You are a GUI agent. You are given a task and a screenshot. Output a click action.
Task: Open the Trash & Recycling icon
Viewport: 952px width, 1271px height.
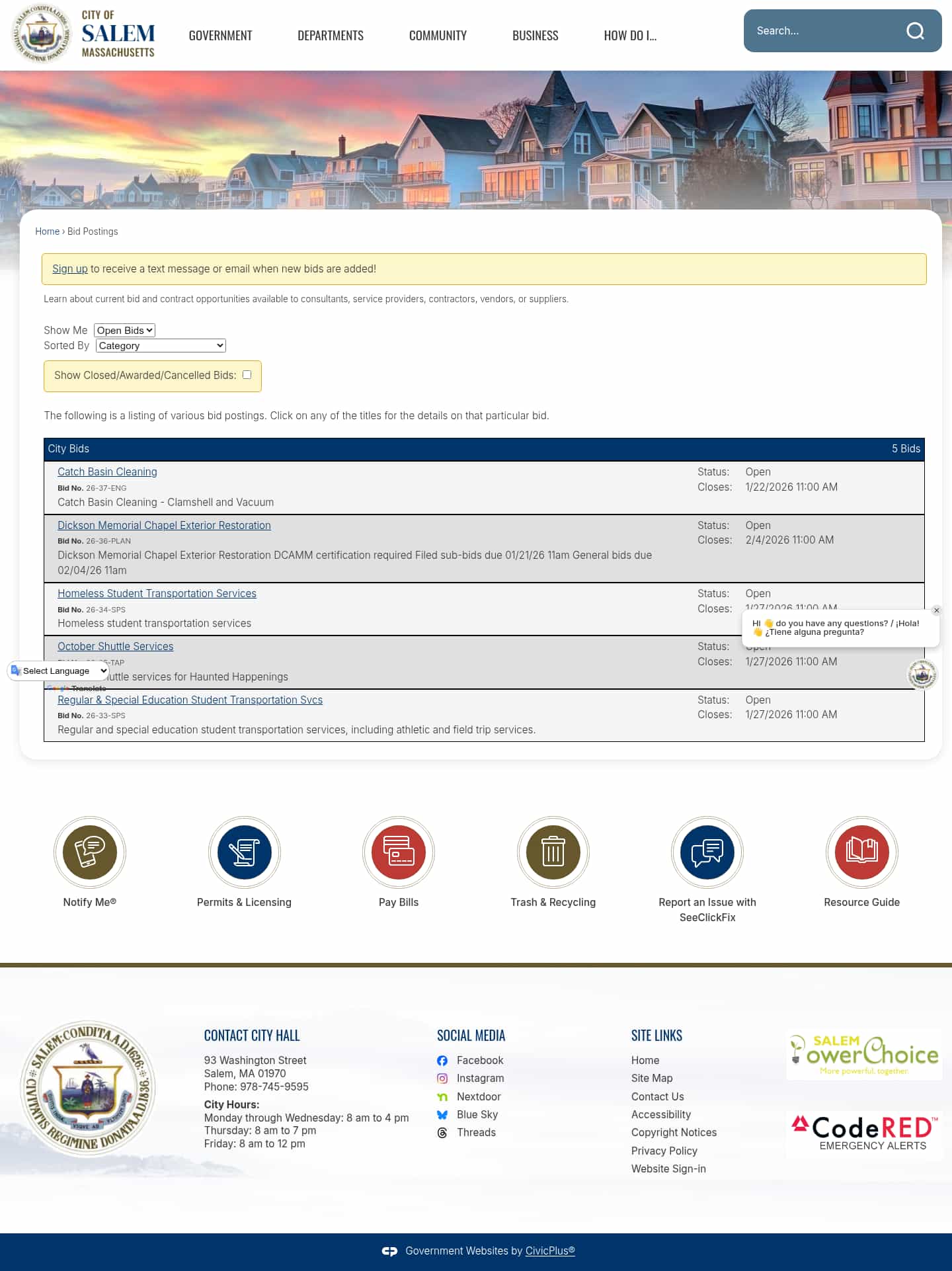coord(553,852)
